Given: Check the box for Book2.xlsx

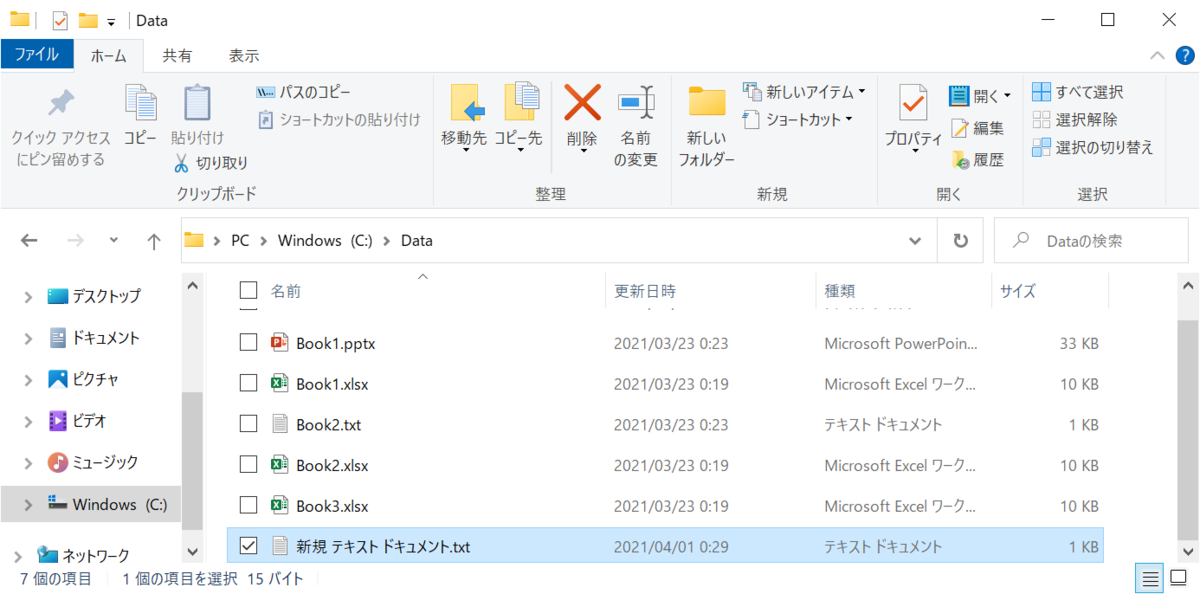Looking at the screenshot, I should point(249,465).
